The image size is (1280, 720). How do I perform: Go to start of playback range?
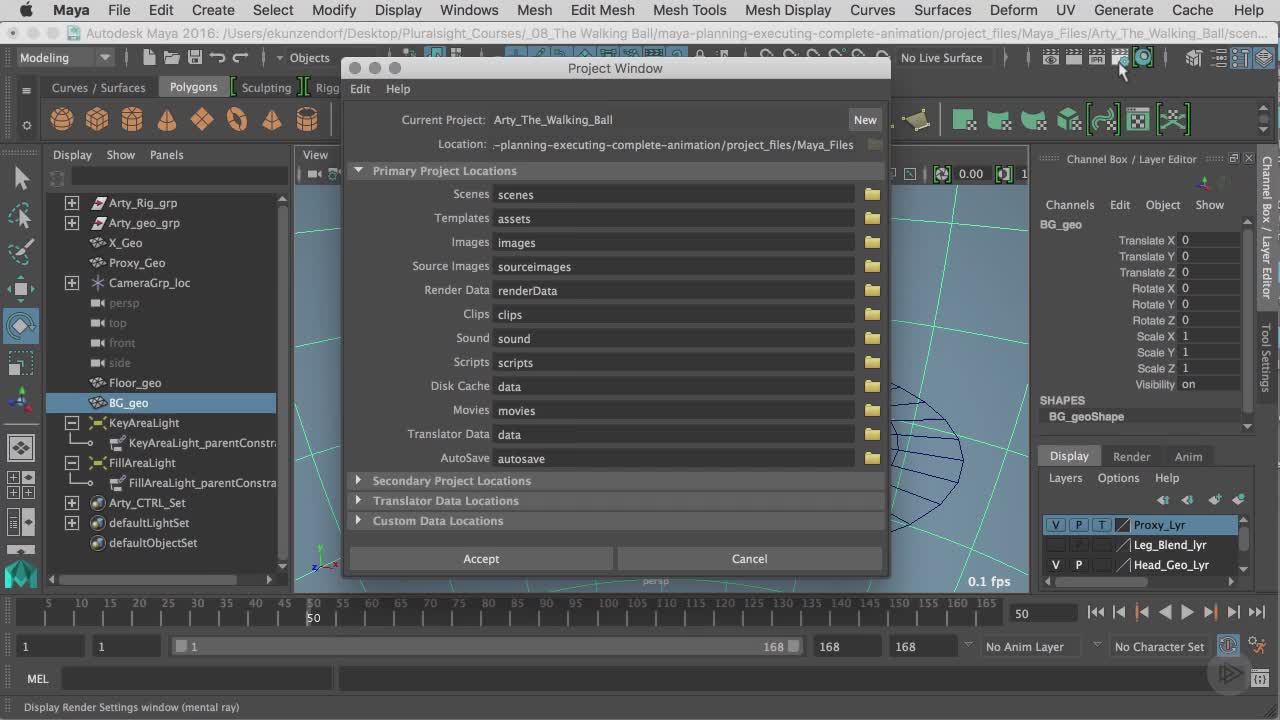[x=1096, y=613]
